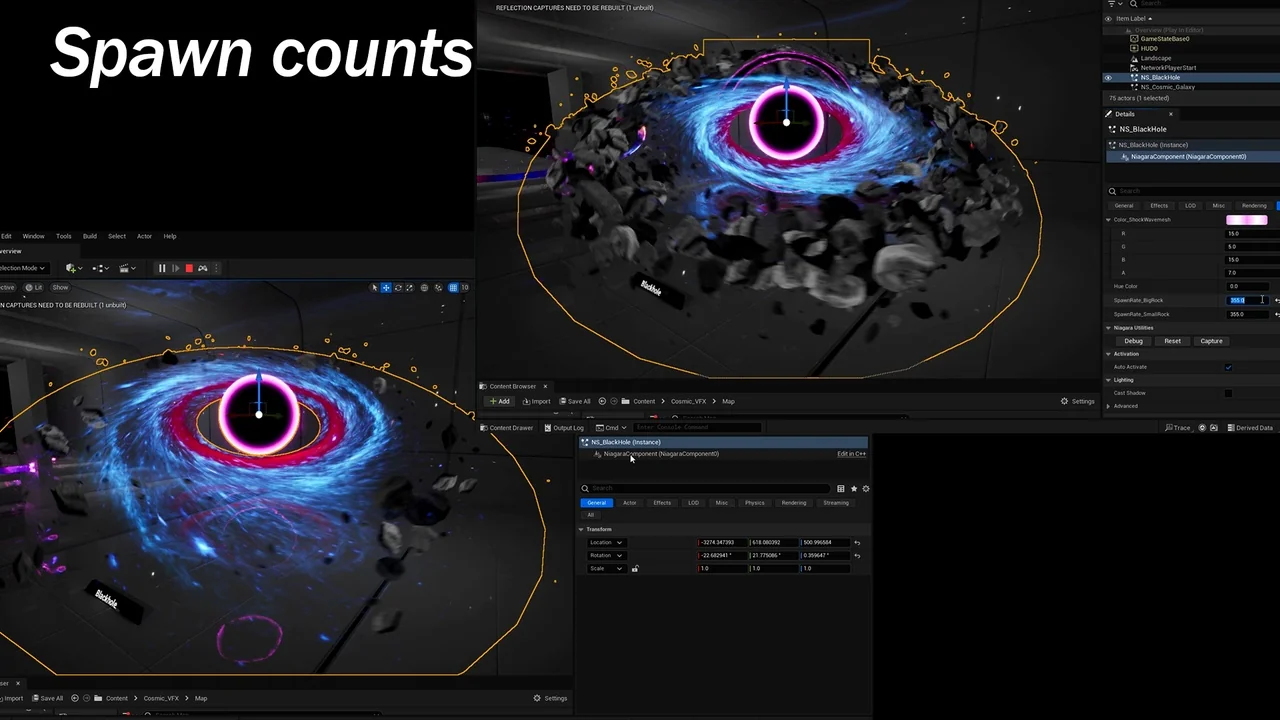Image resolution: width=1280 pixels, height=720 pixels.
Task: Click the favorites star icon in Details search row
Action: pos(853,489)
